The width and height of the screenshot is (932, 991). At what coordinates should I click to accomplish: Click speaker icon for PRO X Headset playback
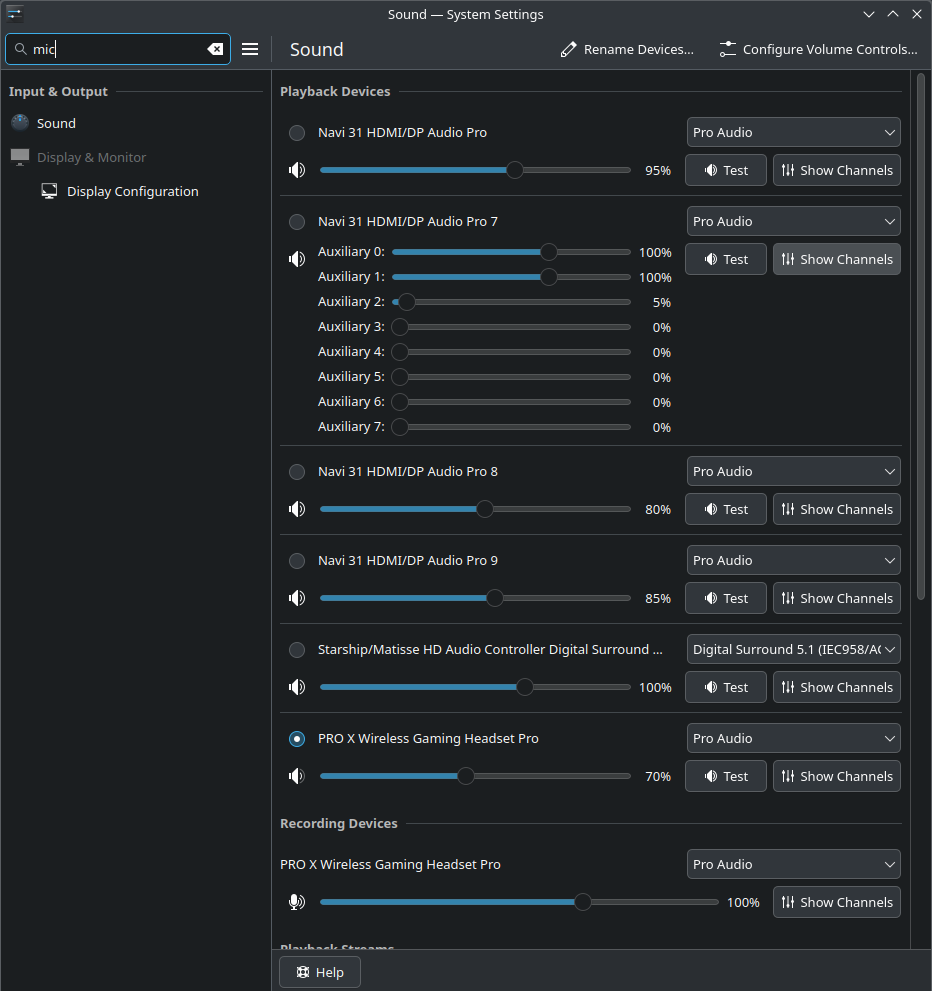pos(296,776)
